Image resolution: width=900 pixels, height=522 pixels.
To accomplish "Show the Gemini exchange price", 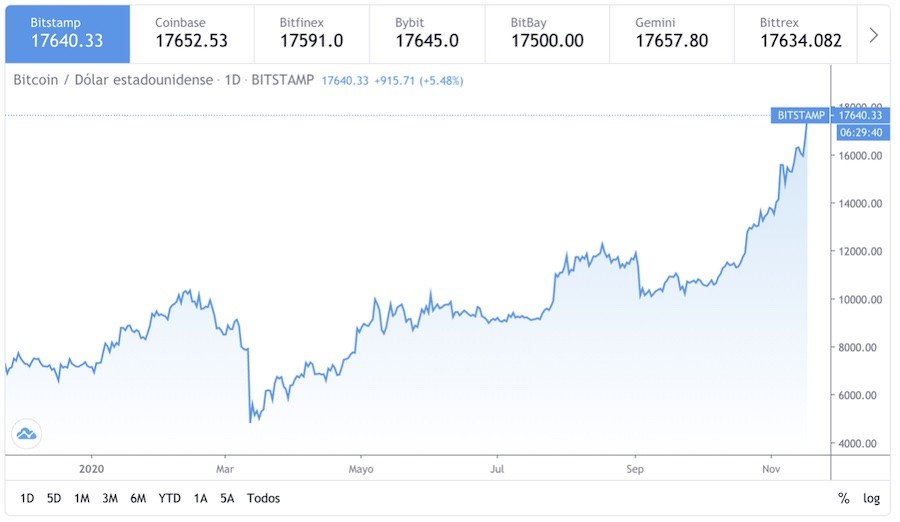I will (672, 33).
